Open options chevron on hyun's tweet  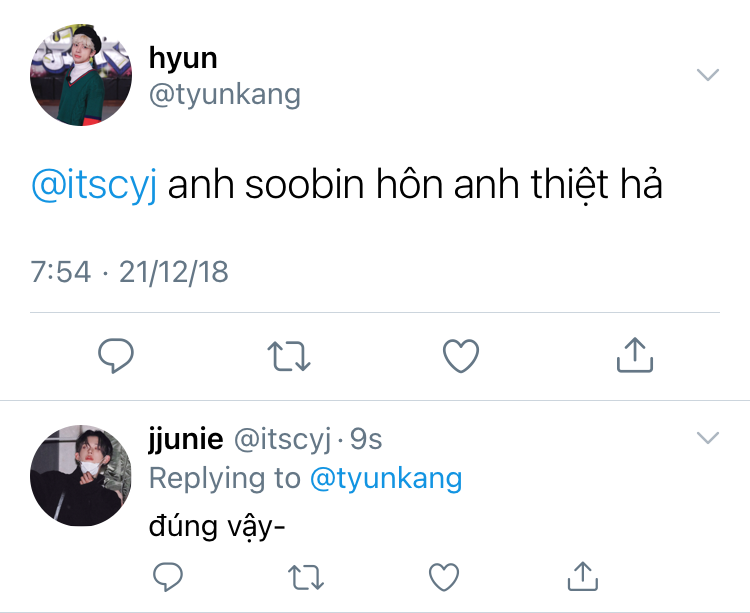coord(707,75)
